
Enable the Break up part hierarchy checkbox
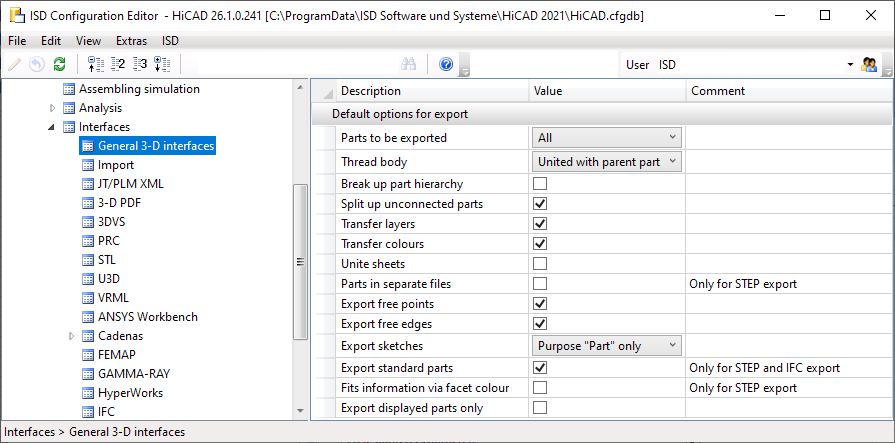click(540, 184)
